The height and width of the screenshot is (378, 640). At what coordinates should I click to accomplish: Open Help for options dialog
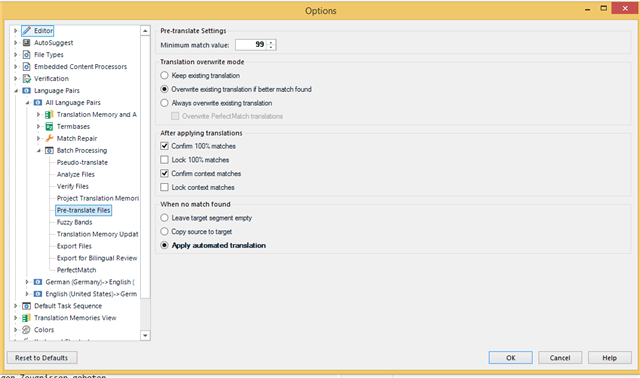pos(609,358)
